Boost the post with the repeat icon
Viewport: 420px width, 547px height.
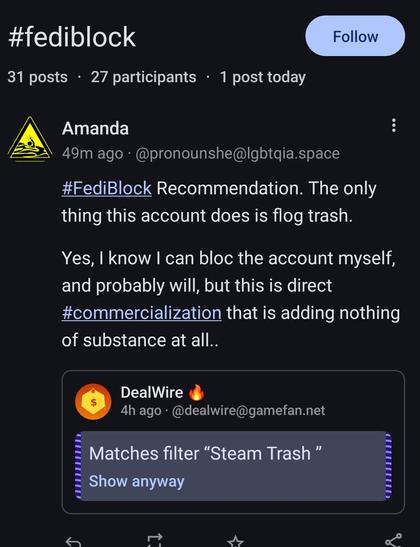click(x=155, y=541)
